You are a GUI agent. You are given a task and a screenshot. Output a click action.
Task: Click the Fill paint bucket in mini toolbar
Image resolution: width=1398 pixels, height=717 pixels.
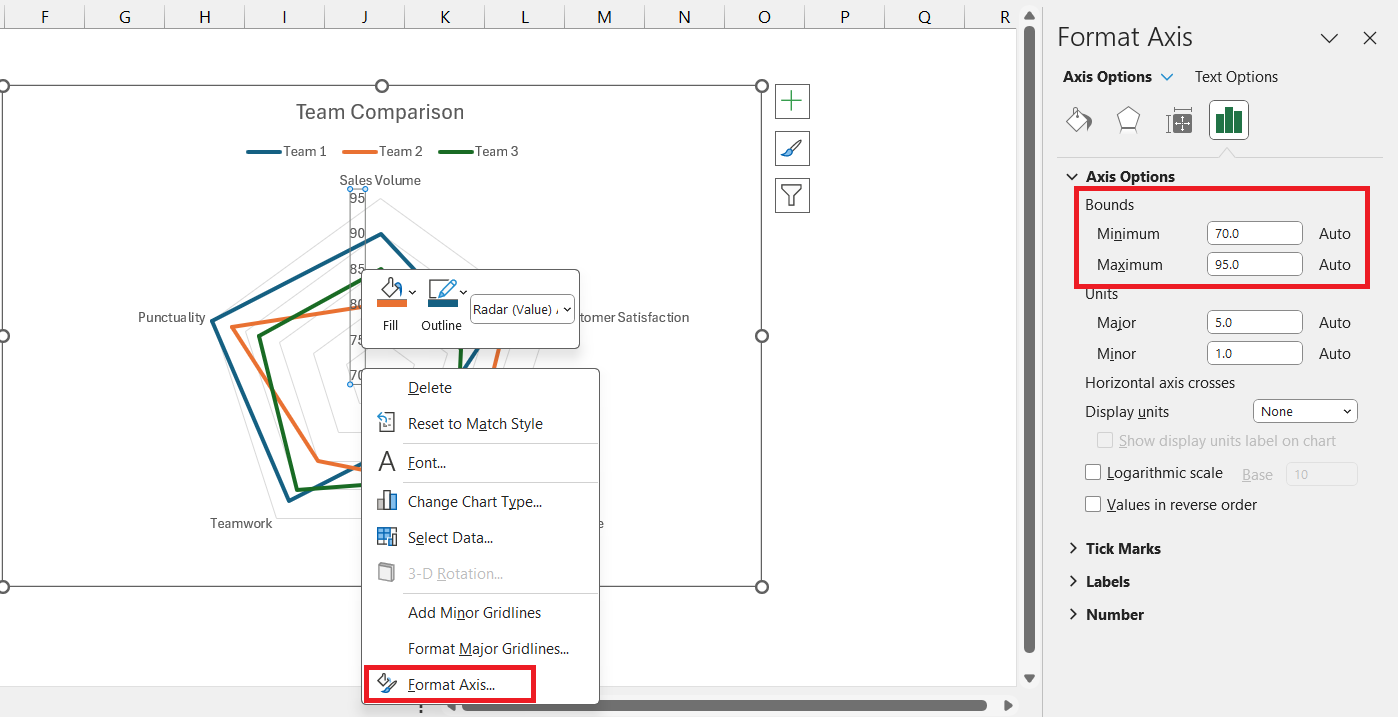(391, 292)
